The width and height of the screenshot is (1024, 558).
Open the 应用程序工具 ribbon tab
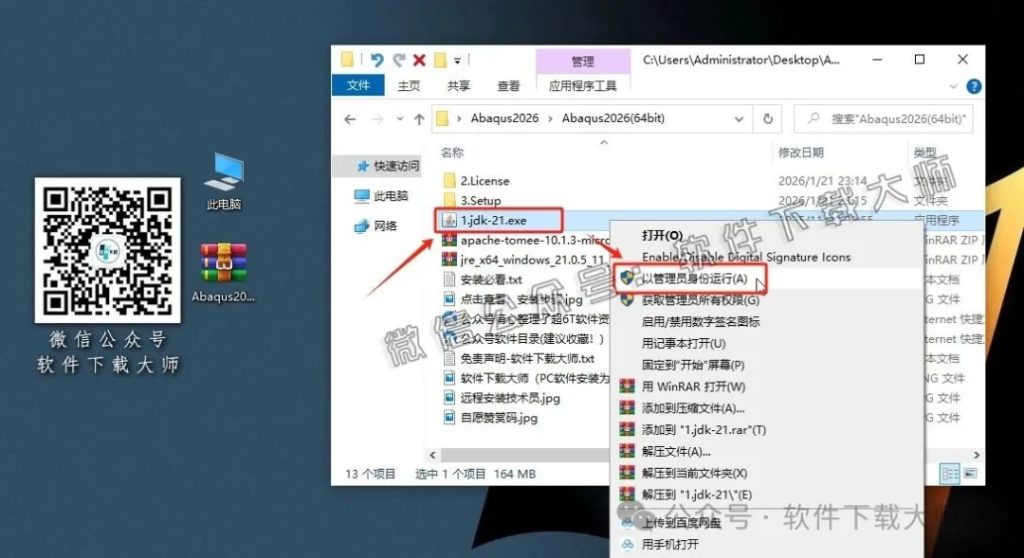tap(583, 86)
